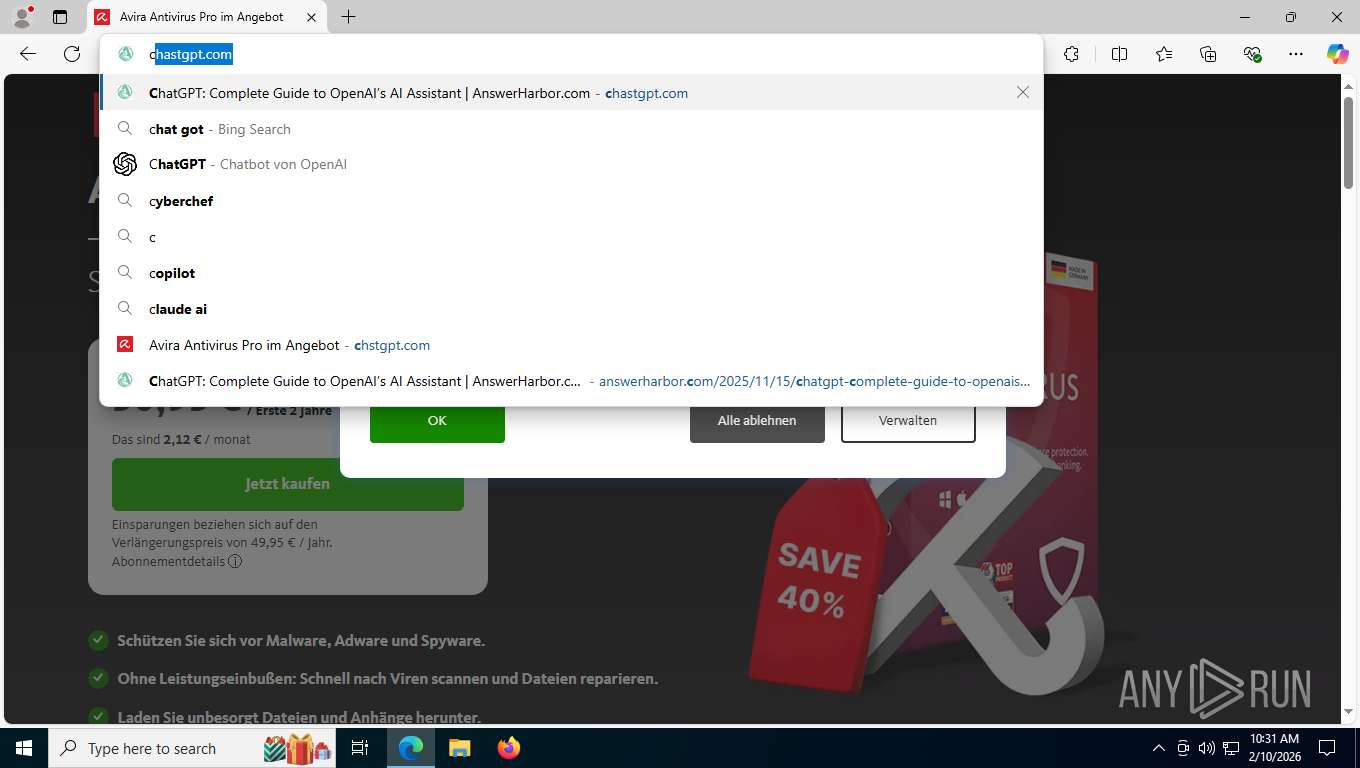
Task: Select ChatGPT Chatbot von OpenAI suggestion
Action: click(x=571, y=164)
